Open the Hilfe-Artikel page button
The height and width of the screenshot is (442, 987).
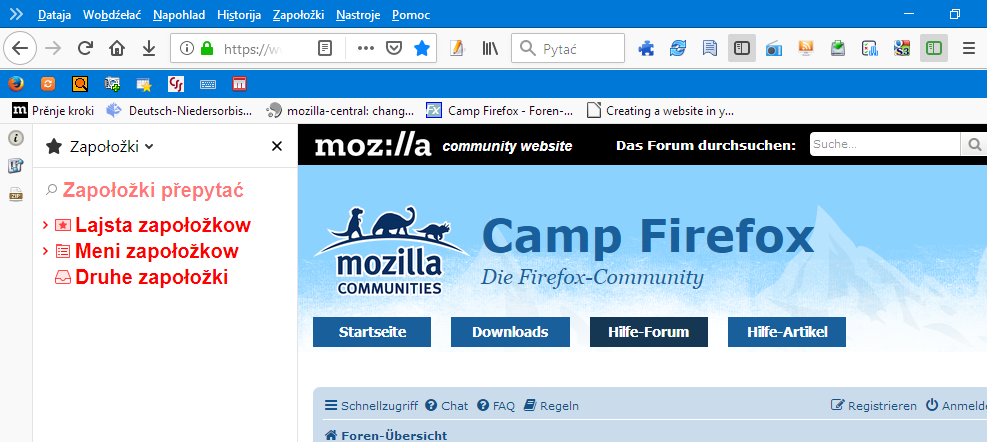tap(787, 332)
